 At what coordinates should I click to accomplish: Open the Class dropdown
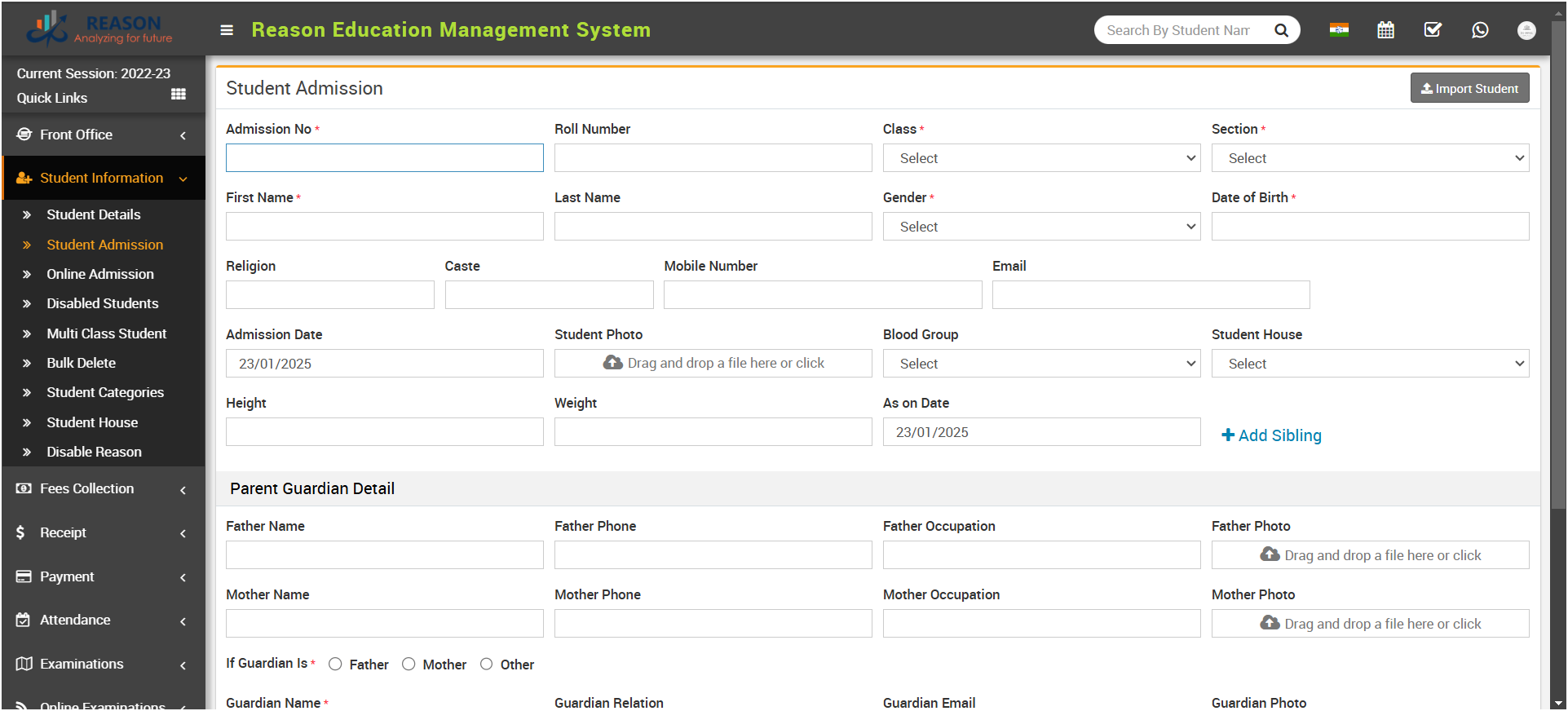tap(1041, 158)
